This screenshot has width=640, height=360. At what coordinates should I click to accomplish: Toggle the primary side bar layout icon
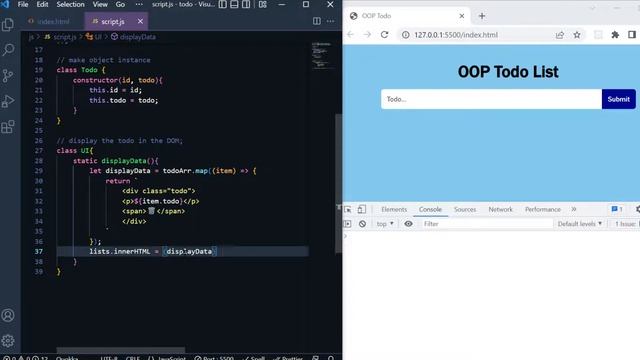222,4
